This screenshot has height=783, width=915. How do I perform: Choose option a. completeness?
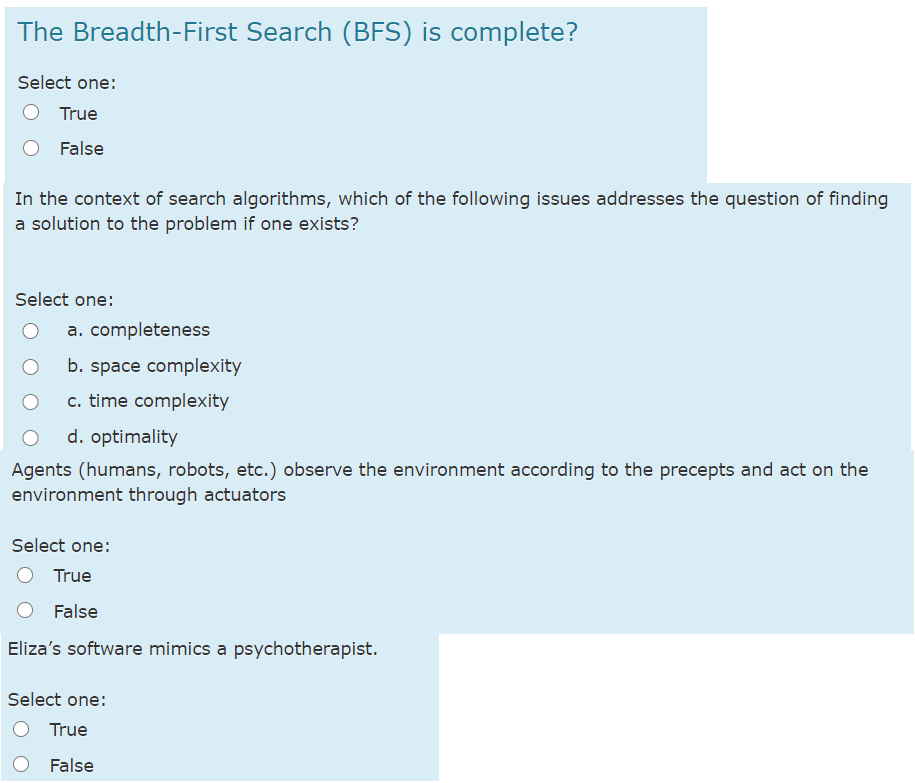point(30,330)
